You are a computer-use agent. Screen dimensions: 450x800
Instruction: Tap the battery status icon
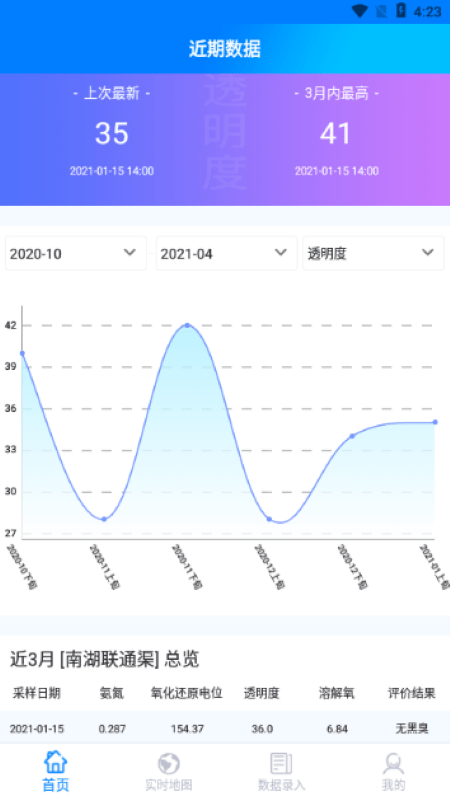coord(401,10)
